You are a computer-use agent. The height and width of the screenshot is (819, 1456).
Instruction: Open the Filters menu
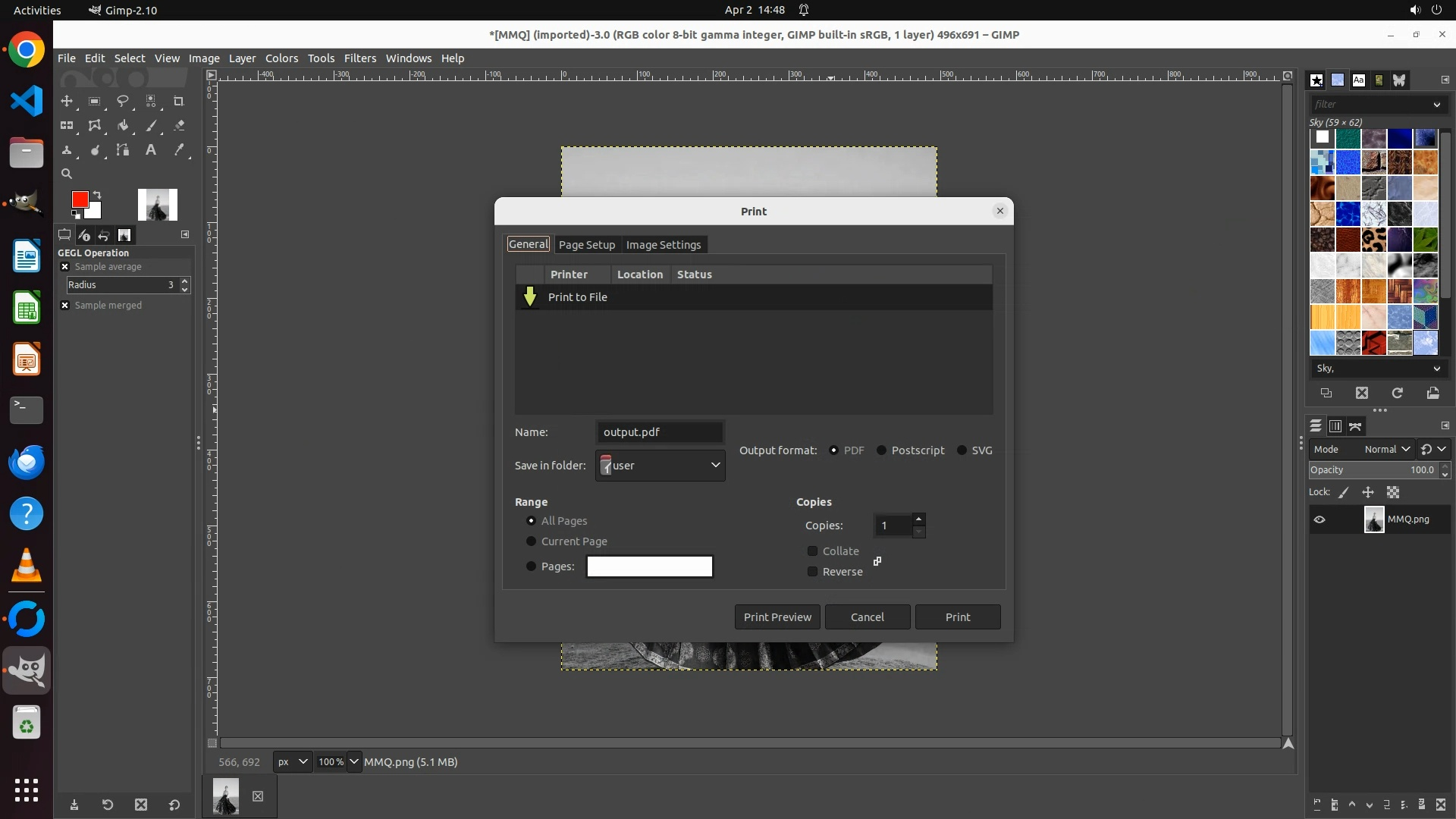(x=359, y=58)
